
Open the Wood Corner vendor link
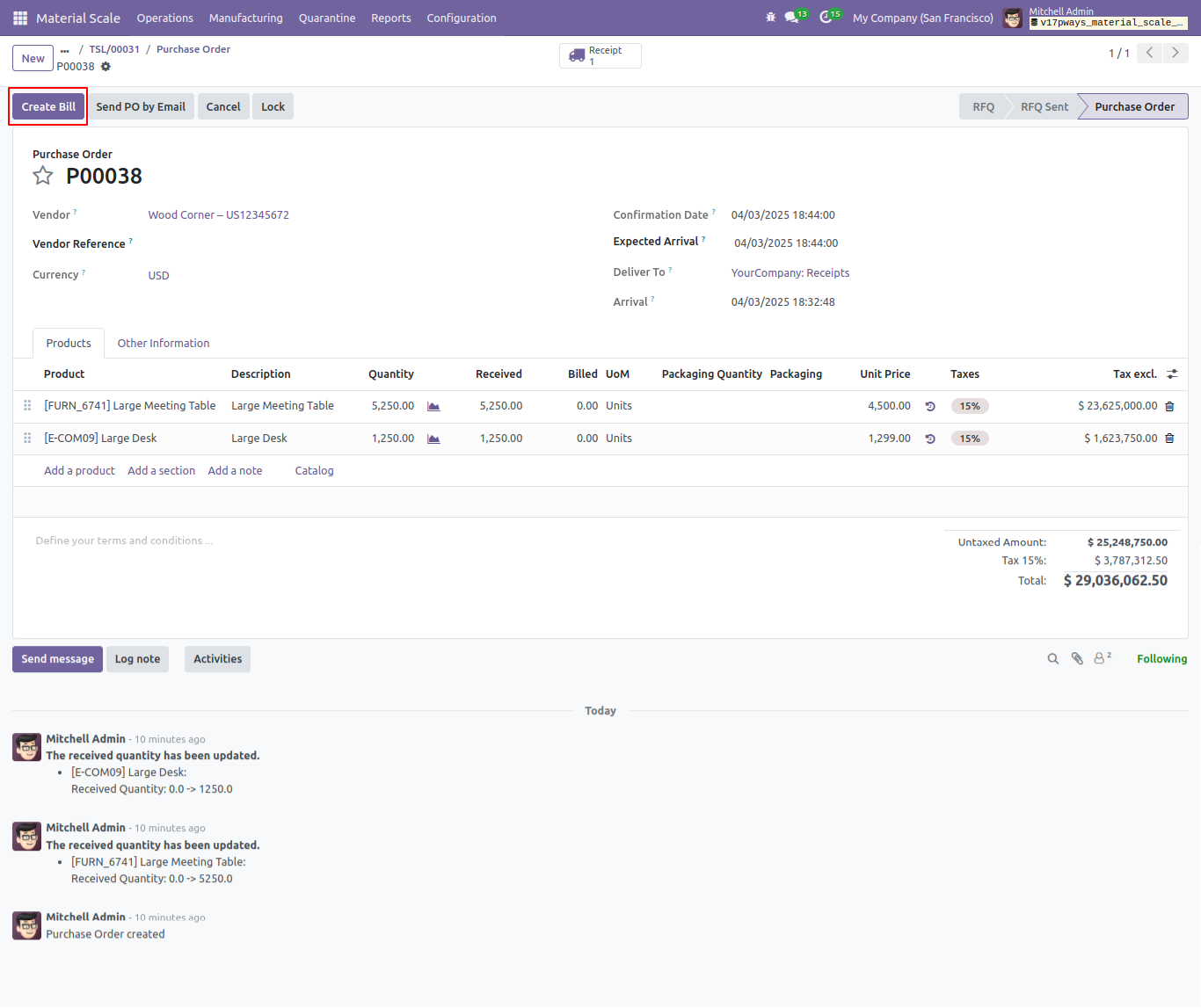tap(219, 215)
